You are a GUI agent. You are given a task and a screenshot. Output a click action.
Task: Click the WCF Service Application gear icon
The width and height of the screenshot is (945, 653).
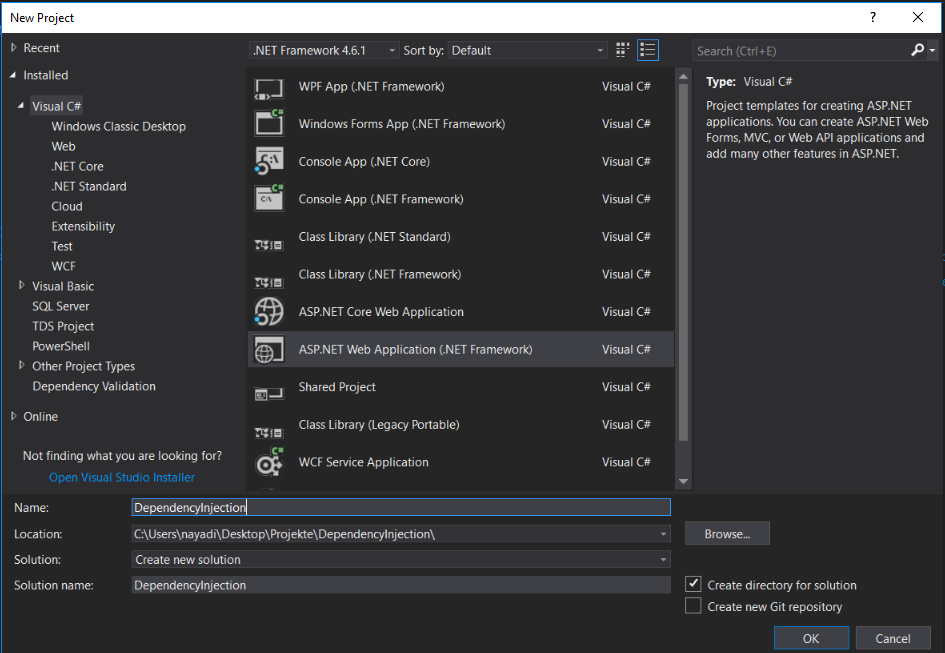(269, 462)
